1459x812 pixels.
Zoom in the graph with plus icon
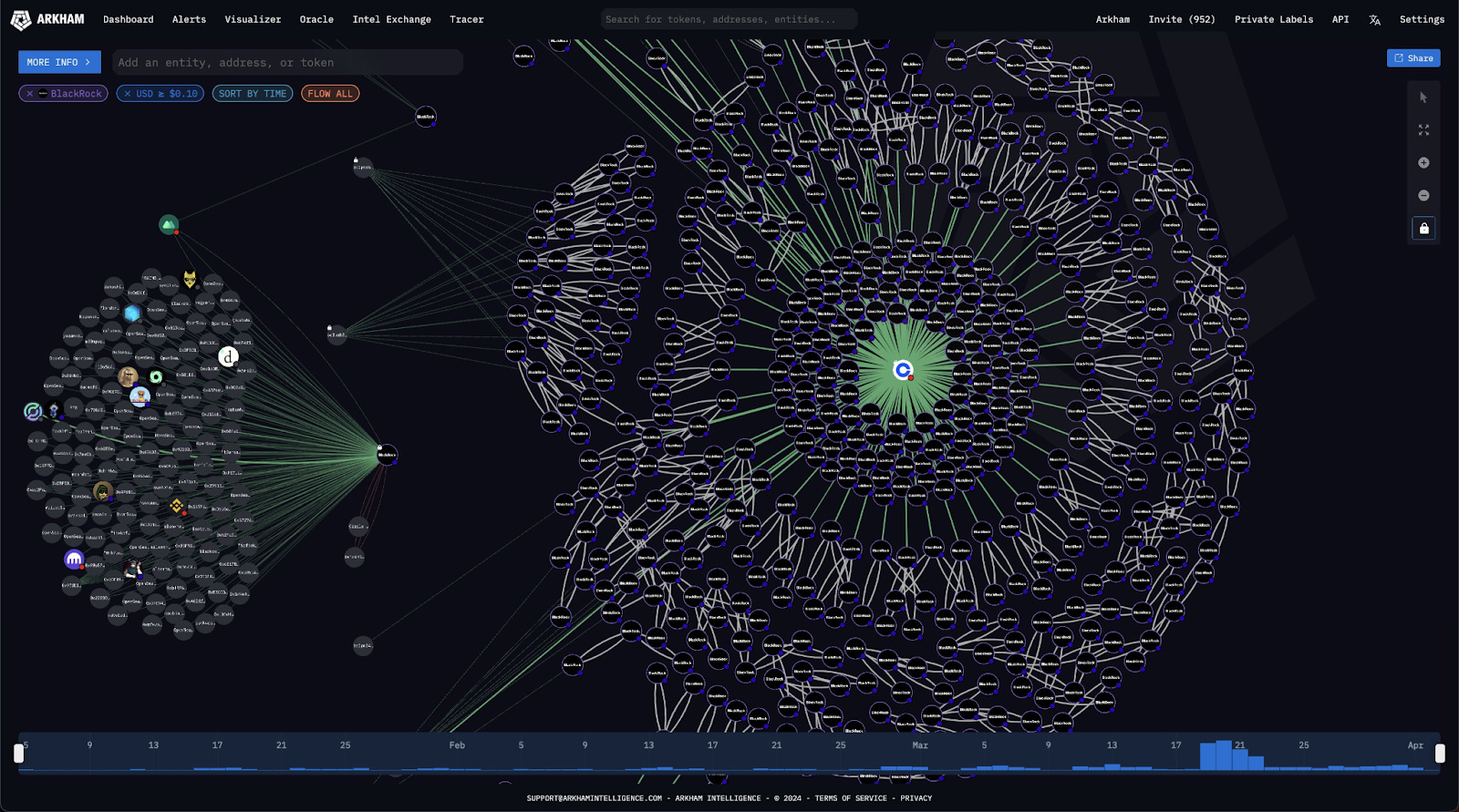(1423, 163)
